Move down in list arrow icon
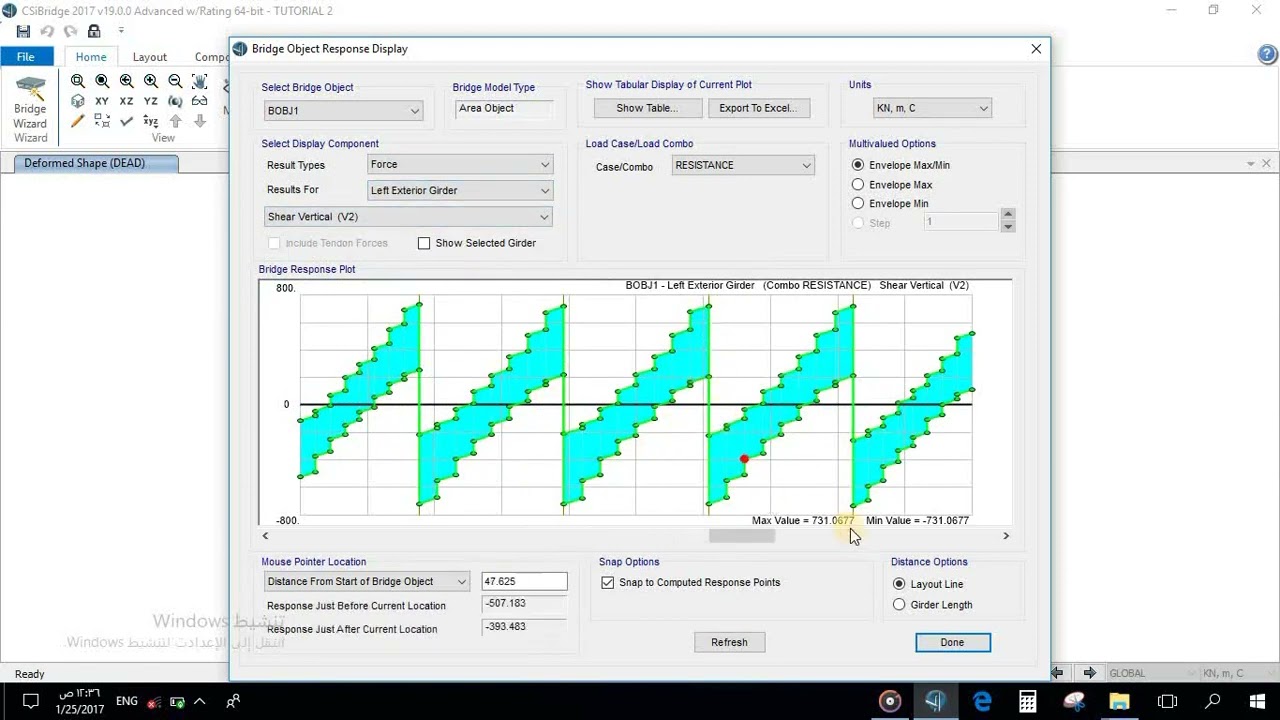 (x=199, y=121)
